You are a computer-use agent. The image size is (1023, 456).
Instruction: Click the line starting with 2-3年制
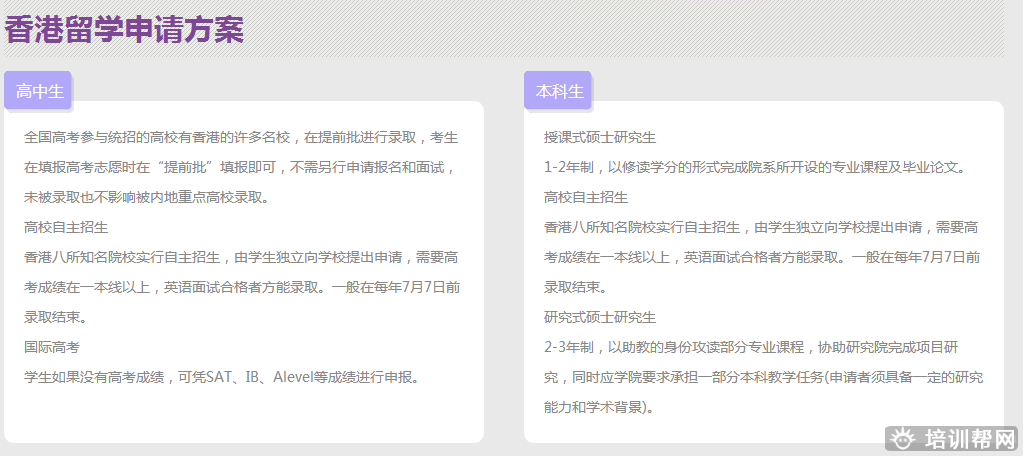point(751,347)
